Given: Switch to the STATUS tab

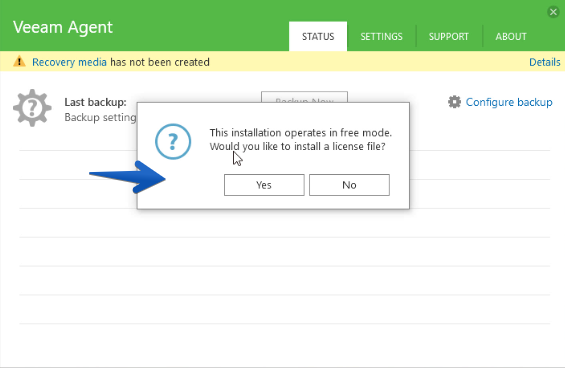Looking at the screenshot, I should (318, 36).
